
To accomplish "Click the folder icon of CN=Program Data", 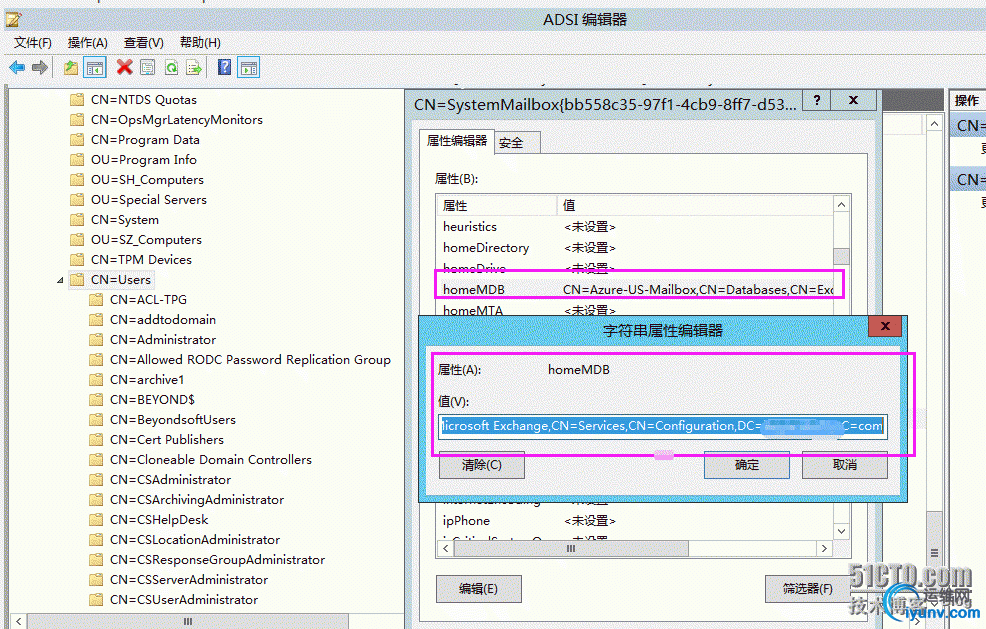I will (x=77, y=140).
